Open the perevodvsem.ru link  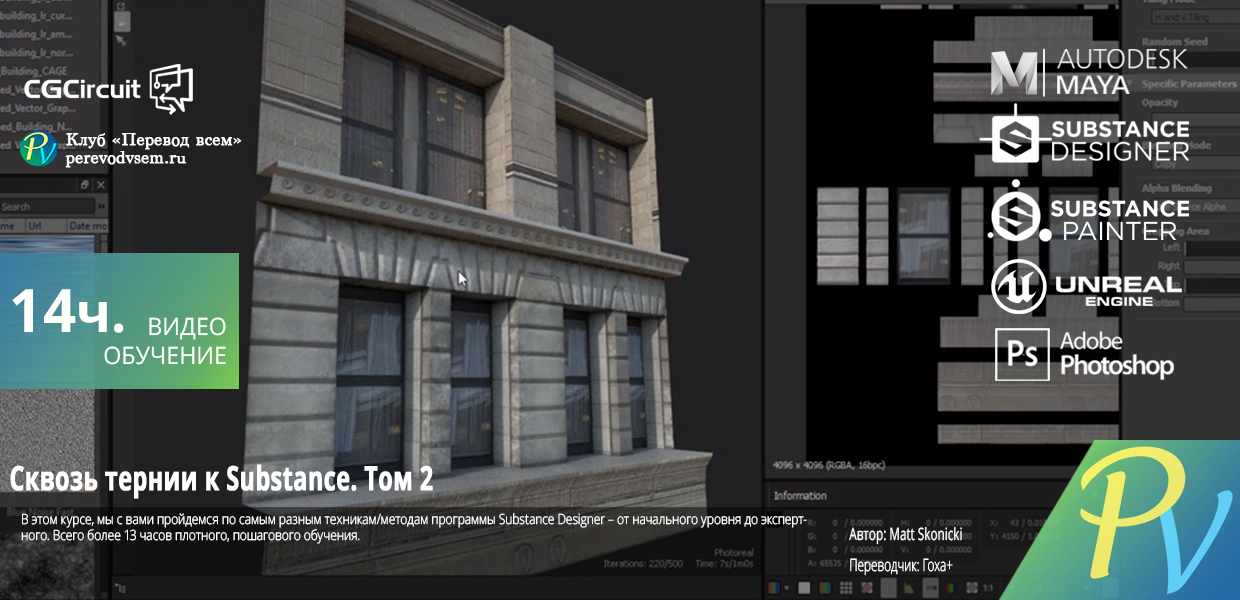click(x=126, y=159)
